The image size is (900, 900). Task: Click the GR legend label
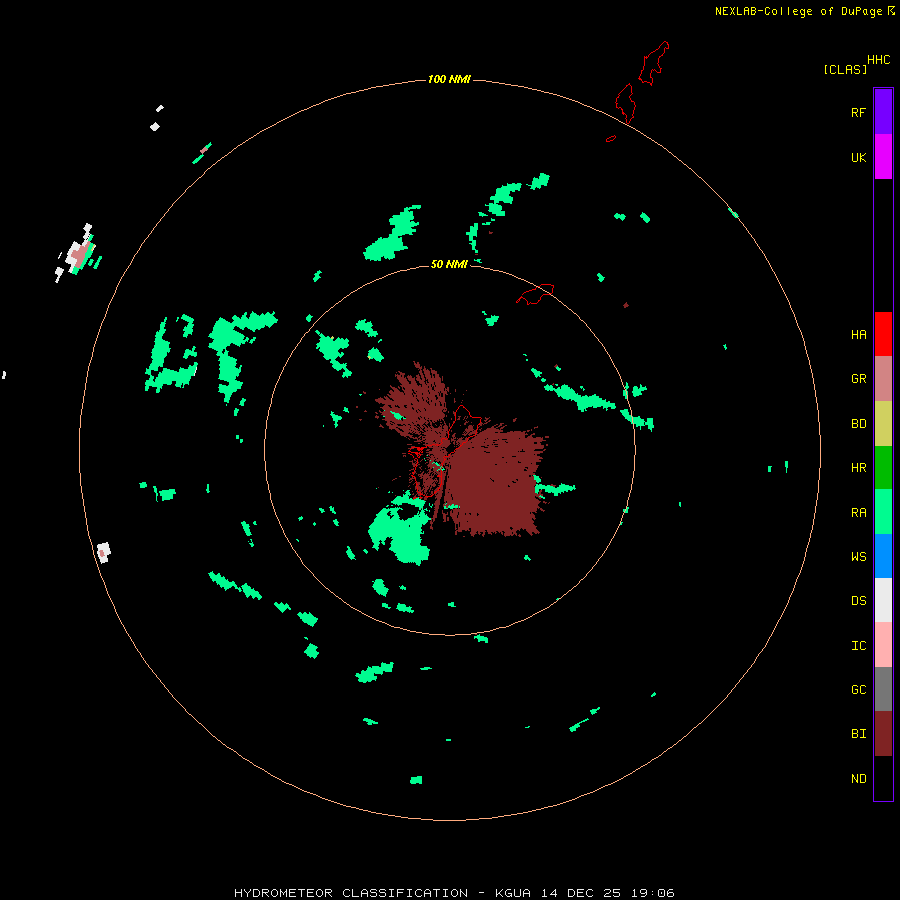click(858, 379)
